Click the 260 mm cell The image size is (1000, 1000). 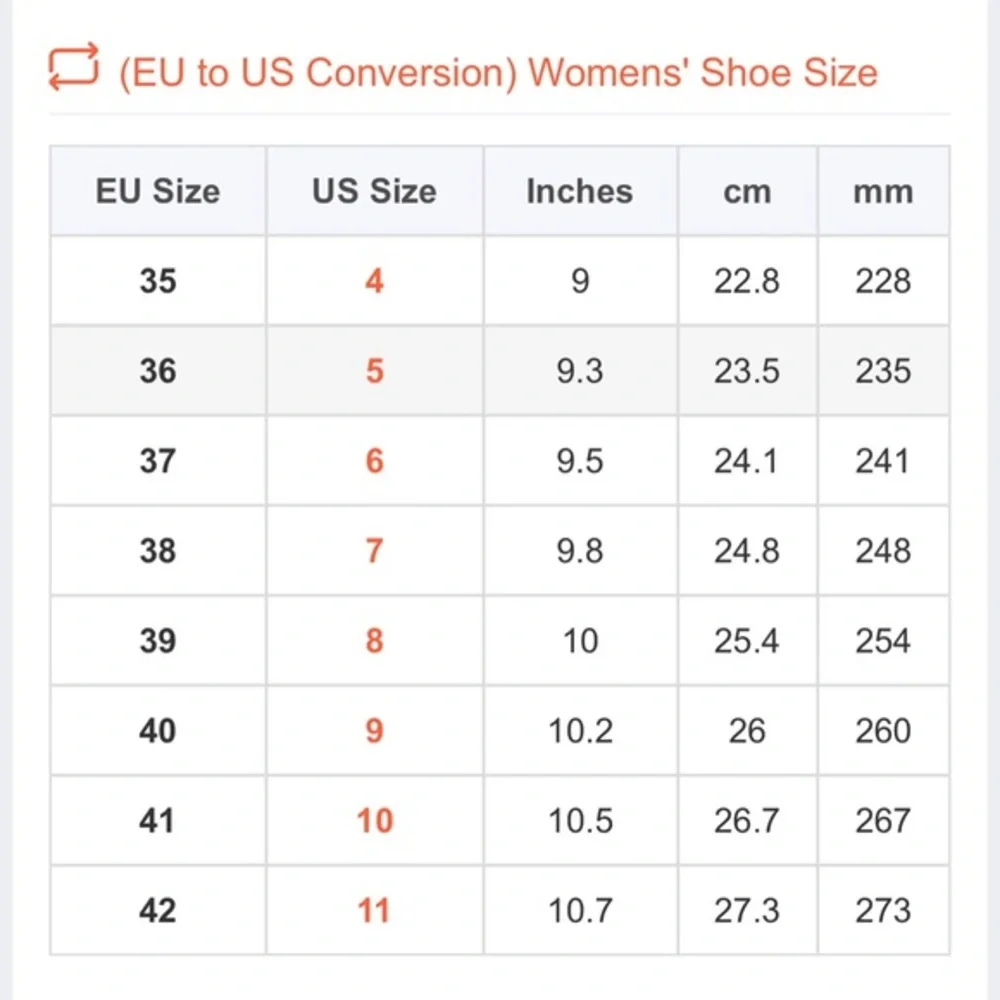(883, 731)
